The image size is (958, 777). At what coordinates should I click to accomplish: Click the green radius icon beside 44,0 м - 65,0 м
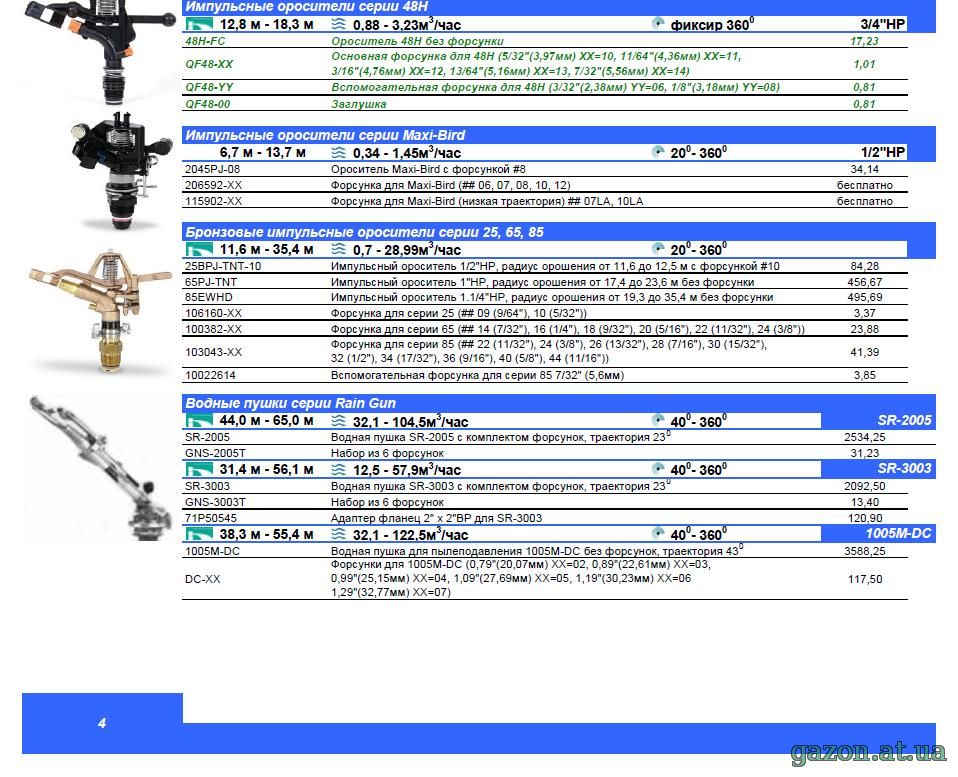(x=199, y=421)
